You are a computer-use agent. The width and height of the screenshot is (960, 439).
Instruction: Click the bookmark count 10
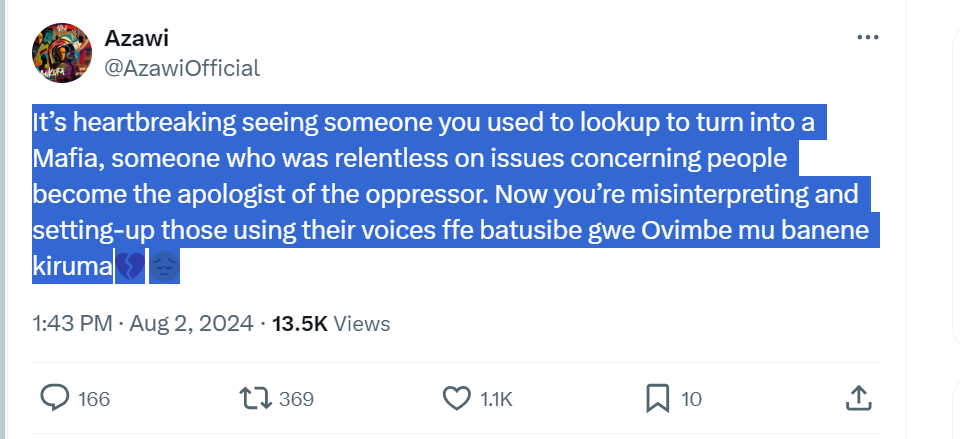point(691,399)
